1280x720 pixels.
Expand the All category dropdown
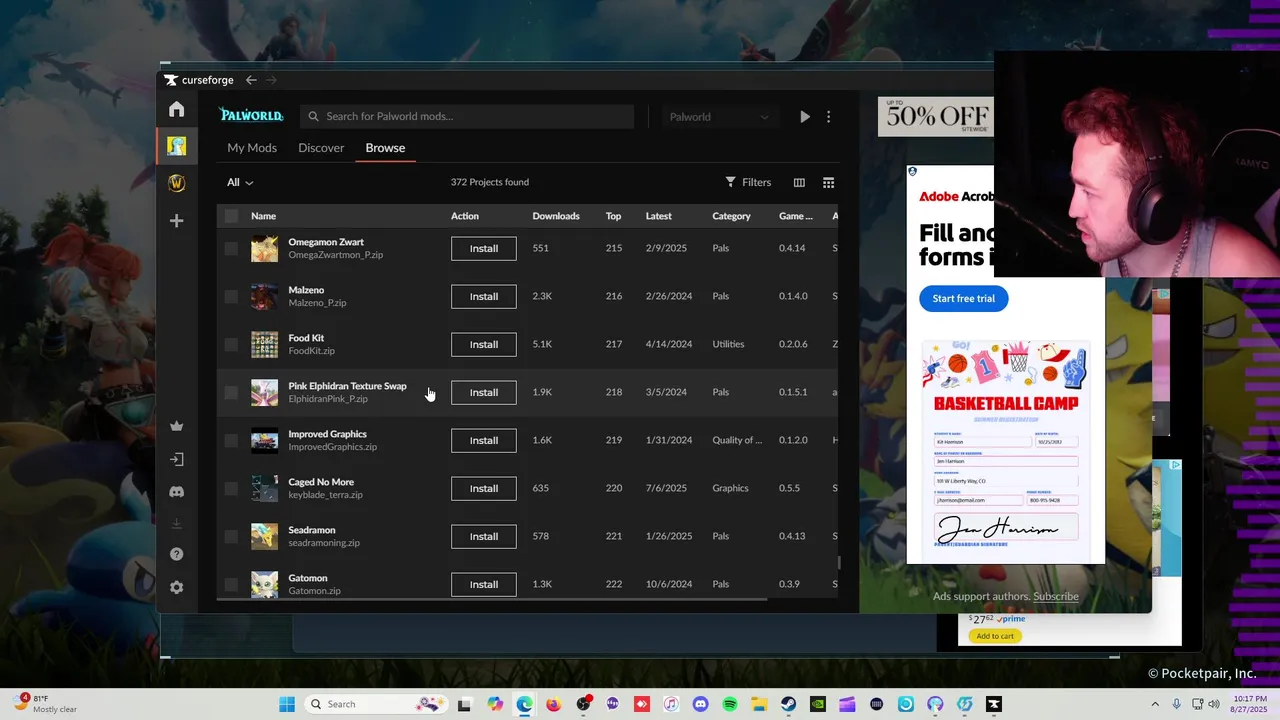coord(240,182)
